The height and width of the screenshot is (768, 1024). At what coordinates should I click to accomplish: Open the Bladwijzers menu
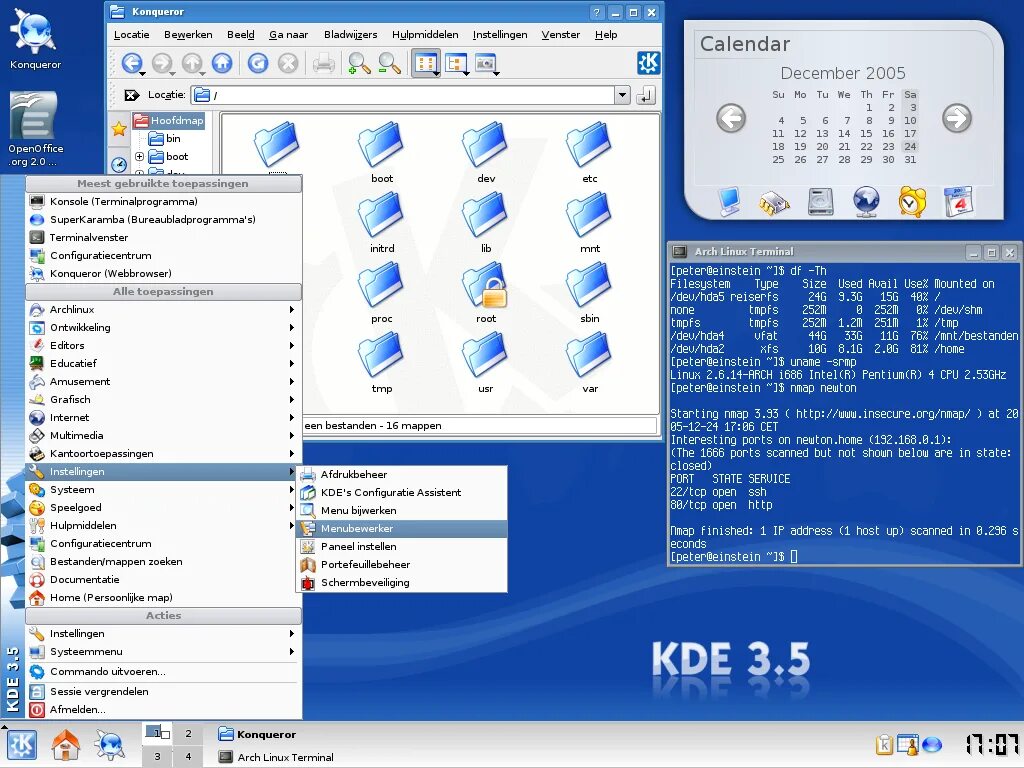coord(351,35)
